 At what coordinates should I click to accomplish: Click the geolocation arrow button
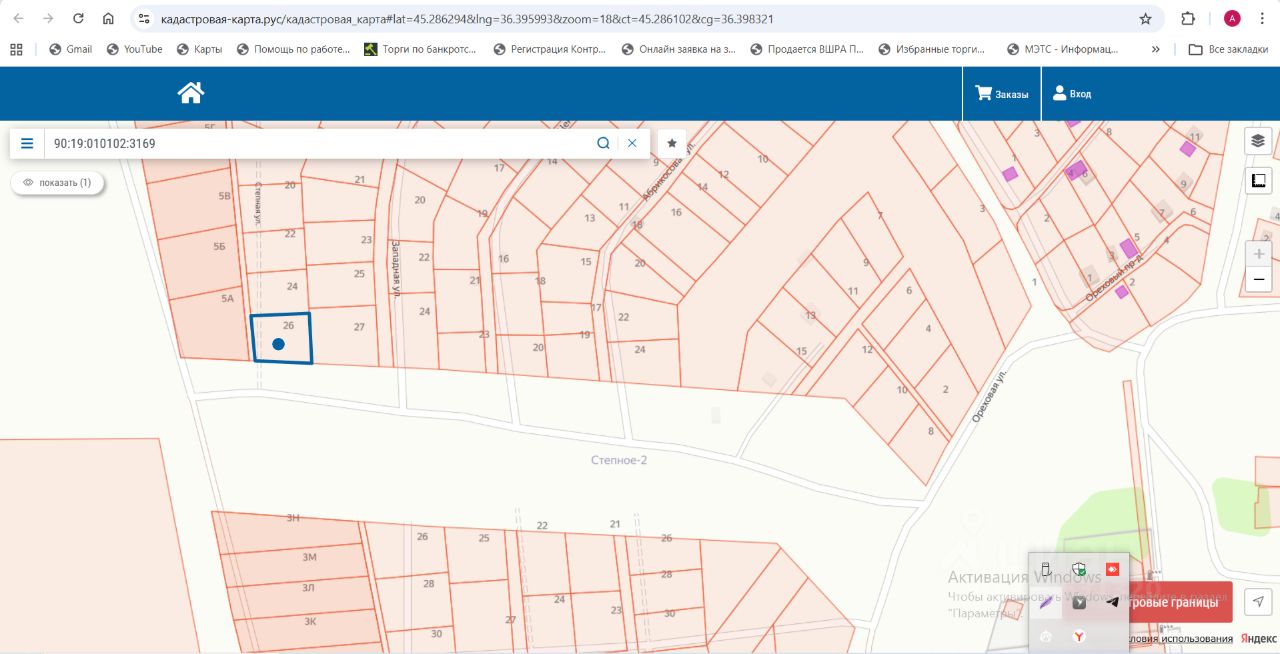(x=1259, y=601)
